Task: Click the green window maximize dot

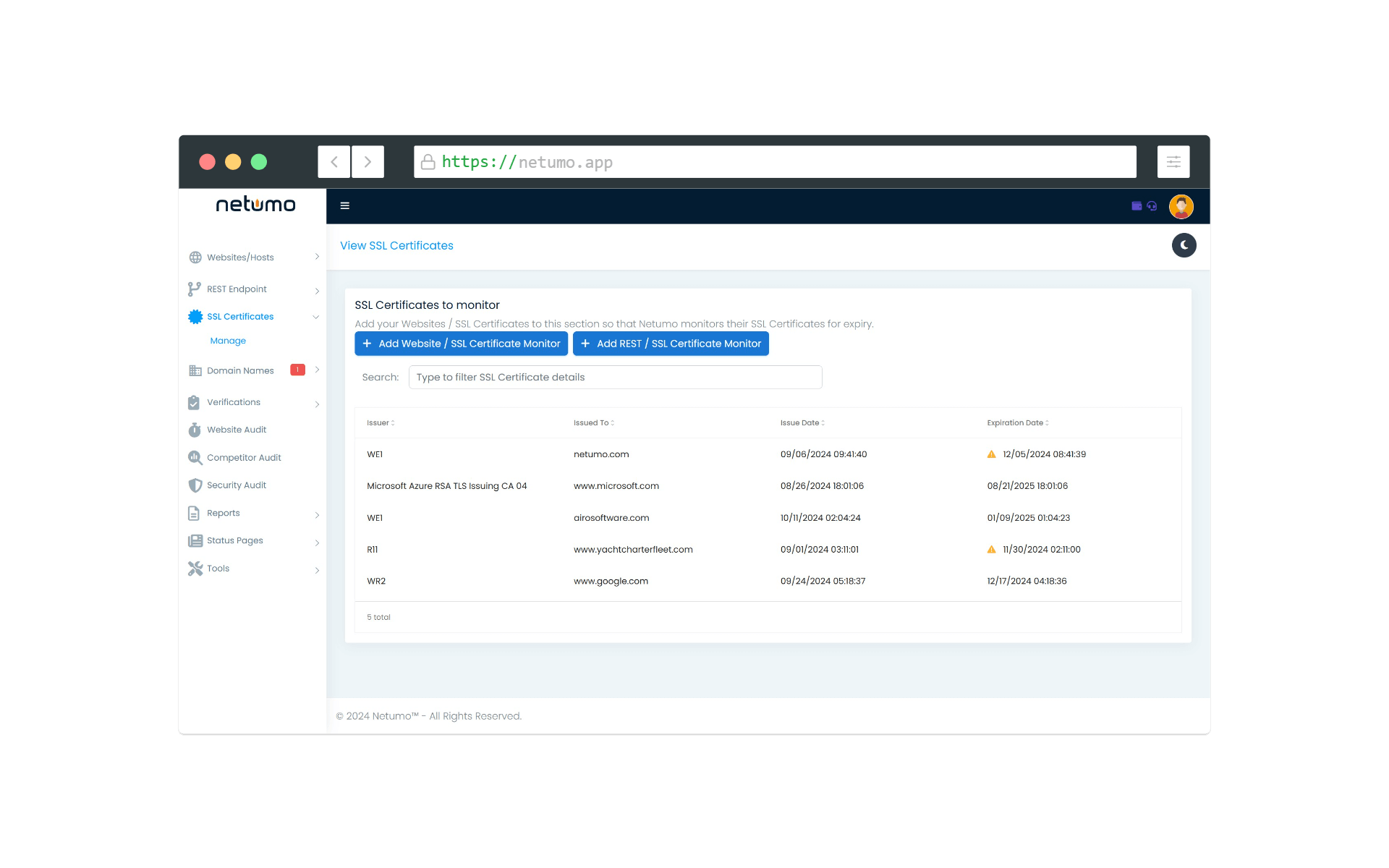Action: click(259, 162)
